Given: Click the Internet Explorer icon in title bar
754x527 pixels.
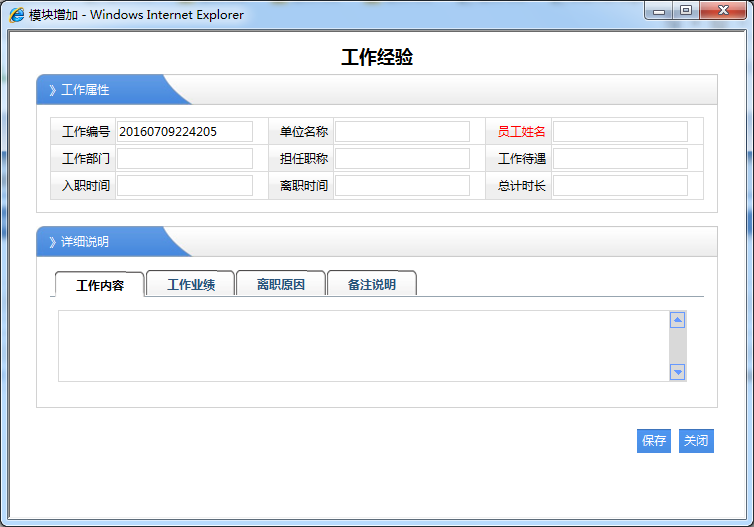Looking at the screenshot, I should coord(17,15).
